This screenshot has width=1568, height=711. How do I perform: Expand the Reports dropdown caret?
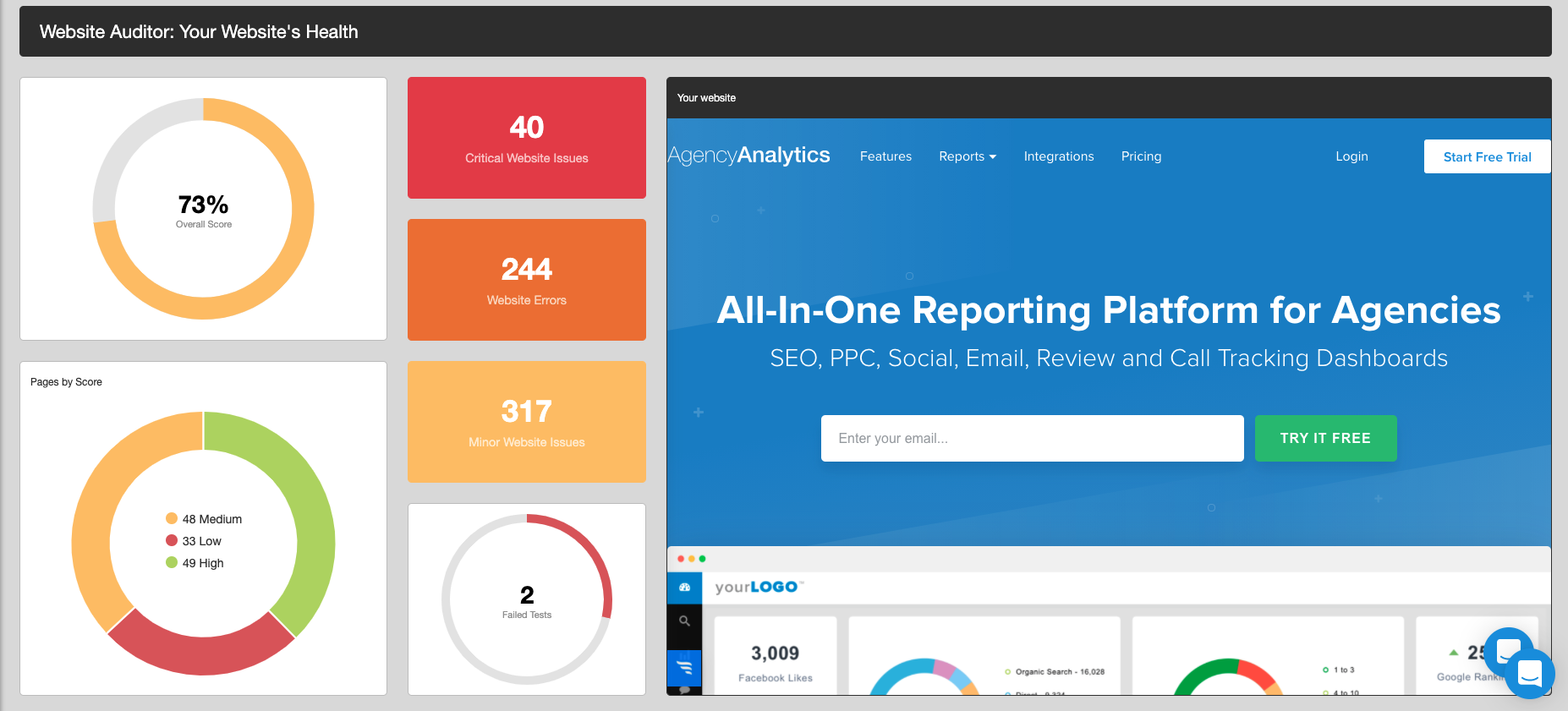tap(993, 157)
